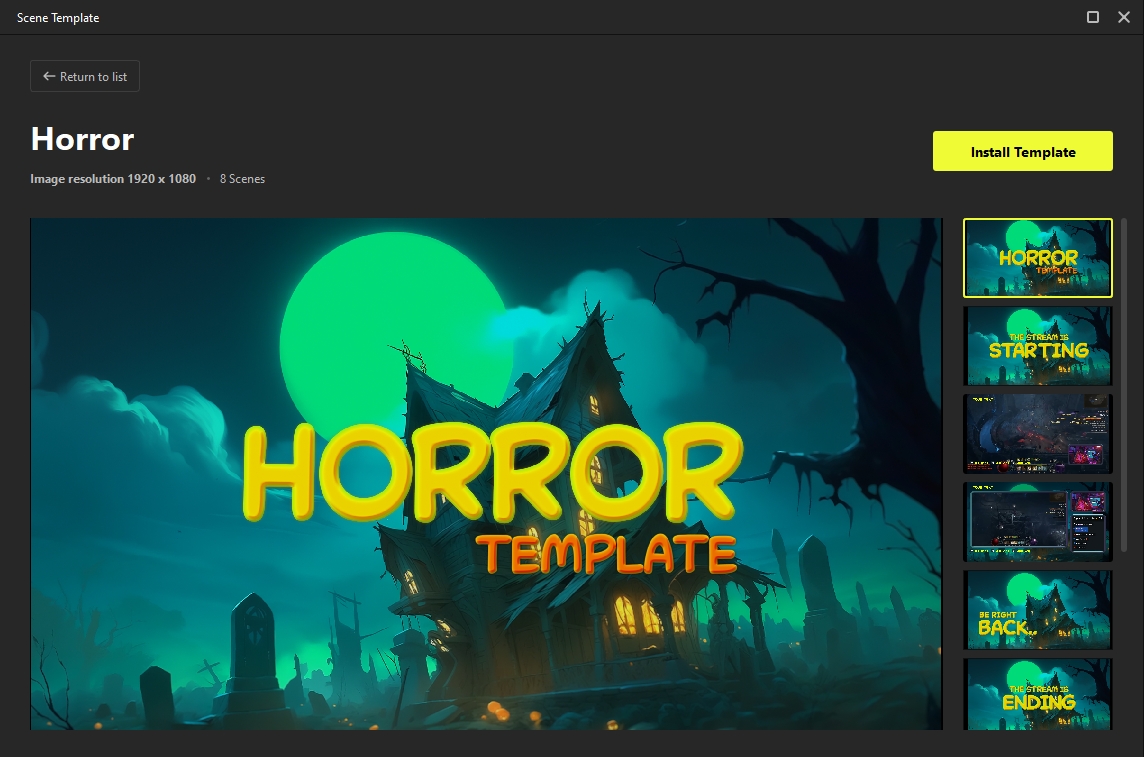Image resolution: width=1144 pixels, height=757 pixels.
Task: Click the '8 Scenes' count label
Action: pos(242,179)
